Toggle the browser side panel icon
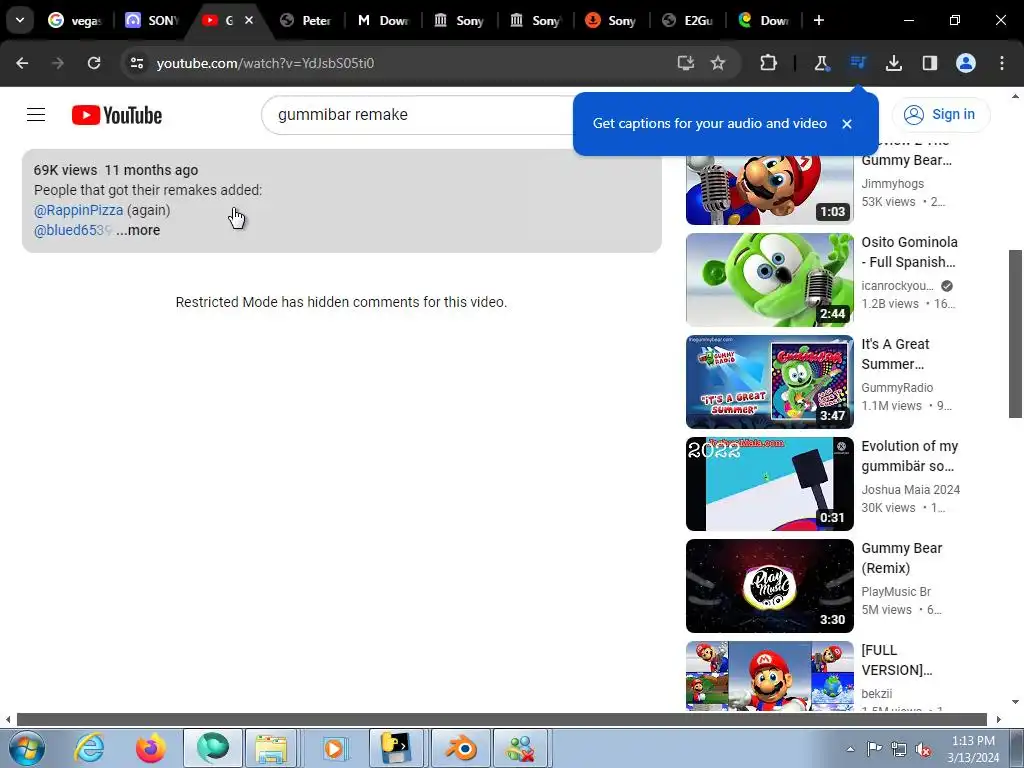Screen dimensions: 1024x768 point(929,63)
